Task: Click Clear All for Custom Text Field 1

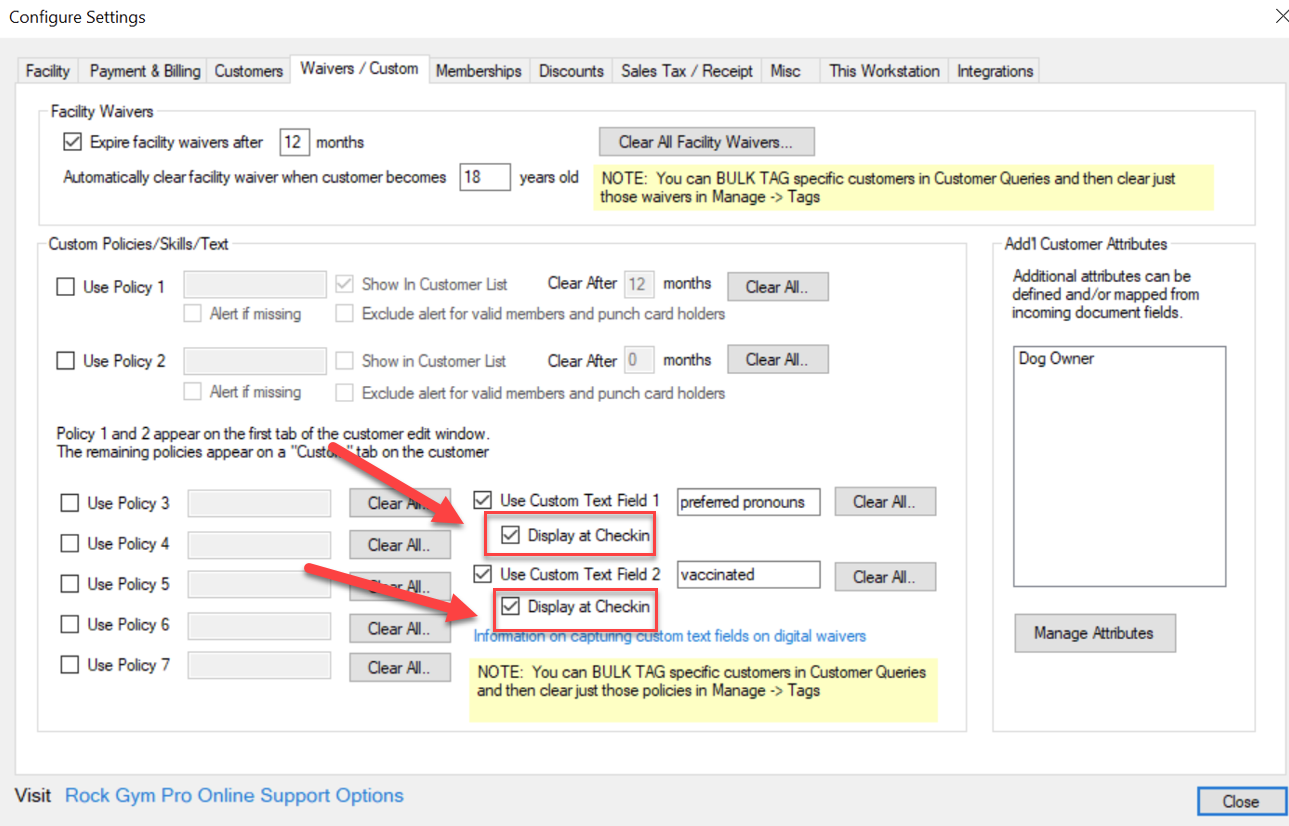Action: (x=886, y=501)
